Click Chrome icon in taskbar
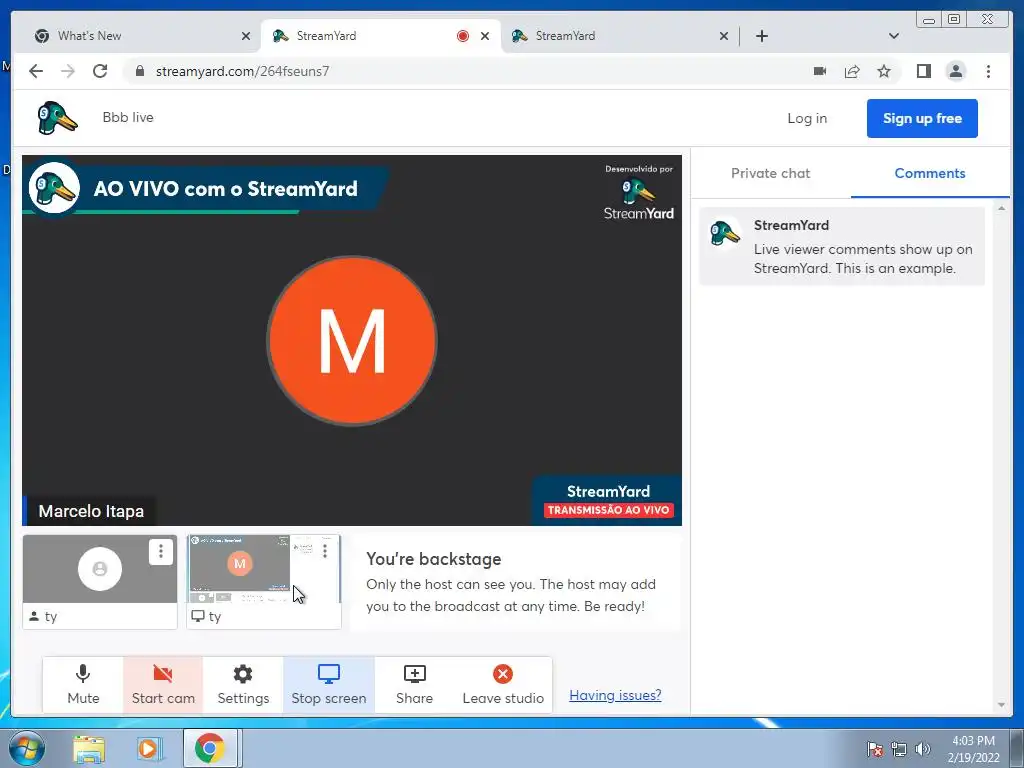Viewport: 1024px width, 768px height. (210, 748)
